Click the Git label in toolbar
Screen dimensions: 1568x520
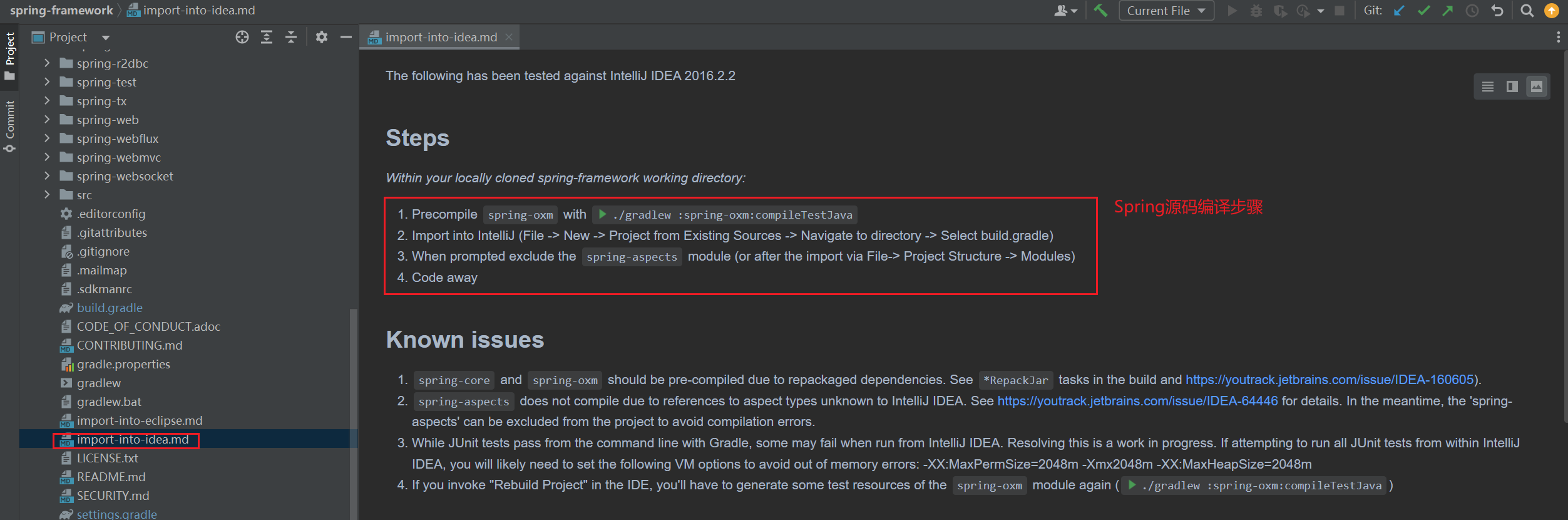point(1373,11)
